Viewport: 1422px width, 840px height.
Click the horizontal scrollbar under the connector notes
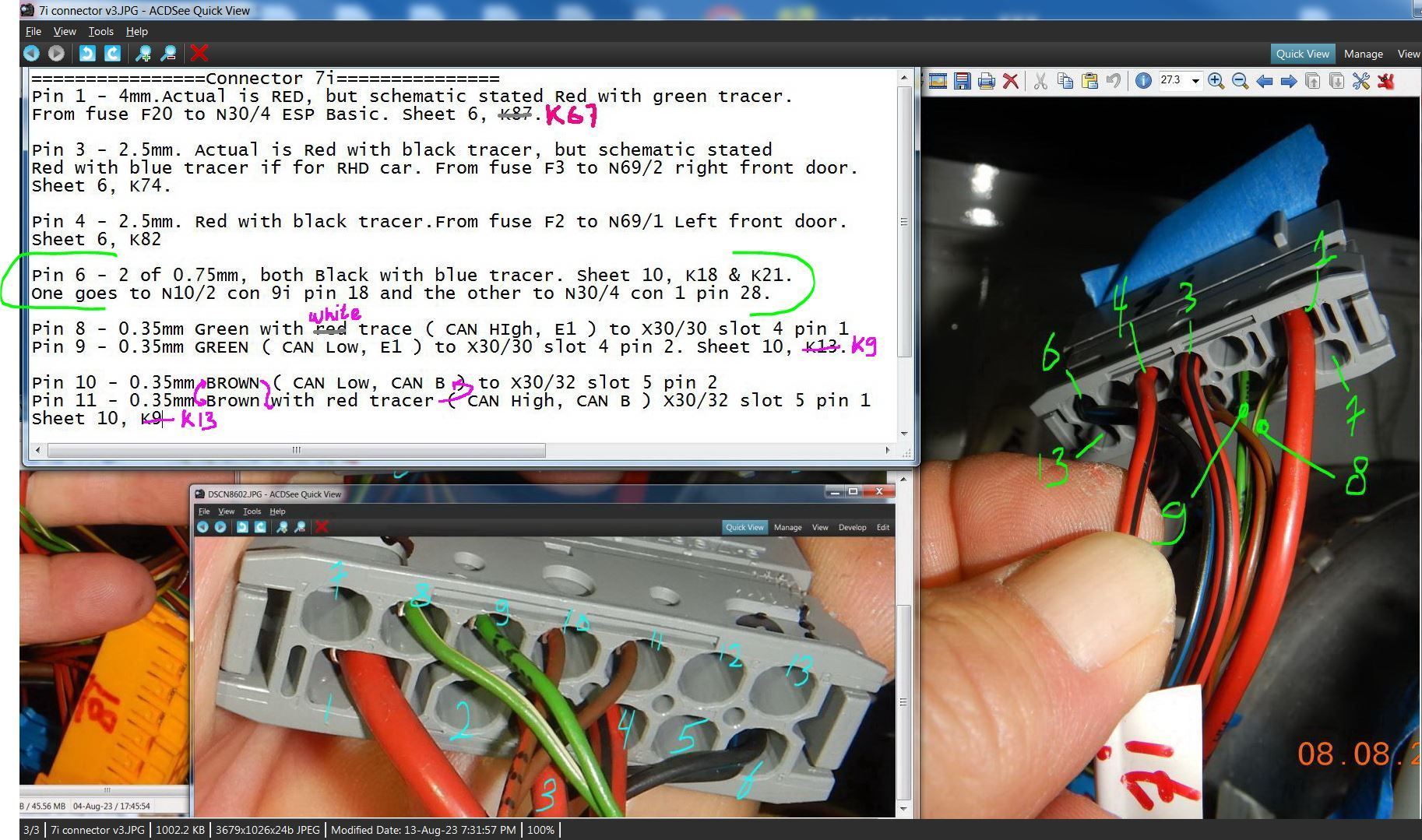coord(296,450)
